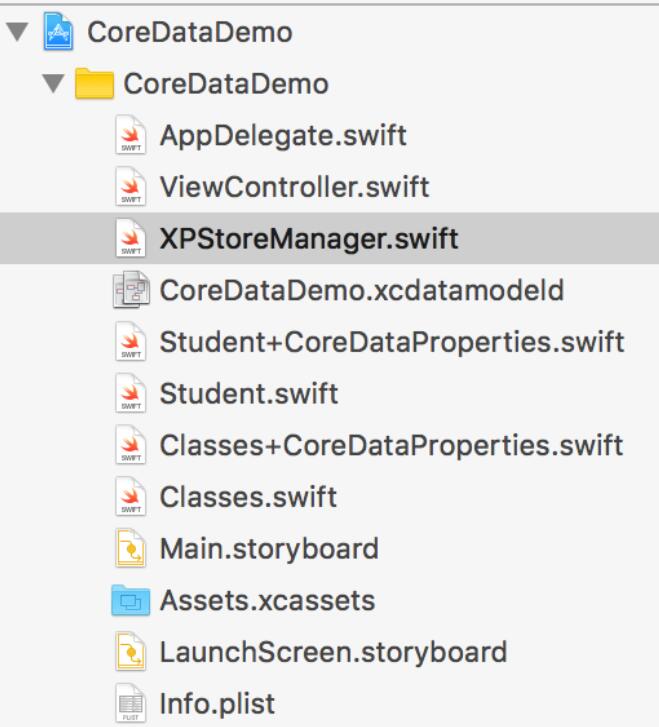This screenshot has width=659, height=727.
Task: Open Student+CoreDataProperties.swift in the navigator
Action: point(391,342)
